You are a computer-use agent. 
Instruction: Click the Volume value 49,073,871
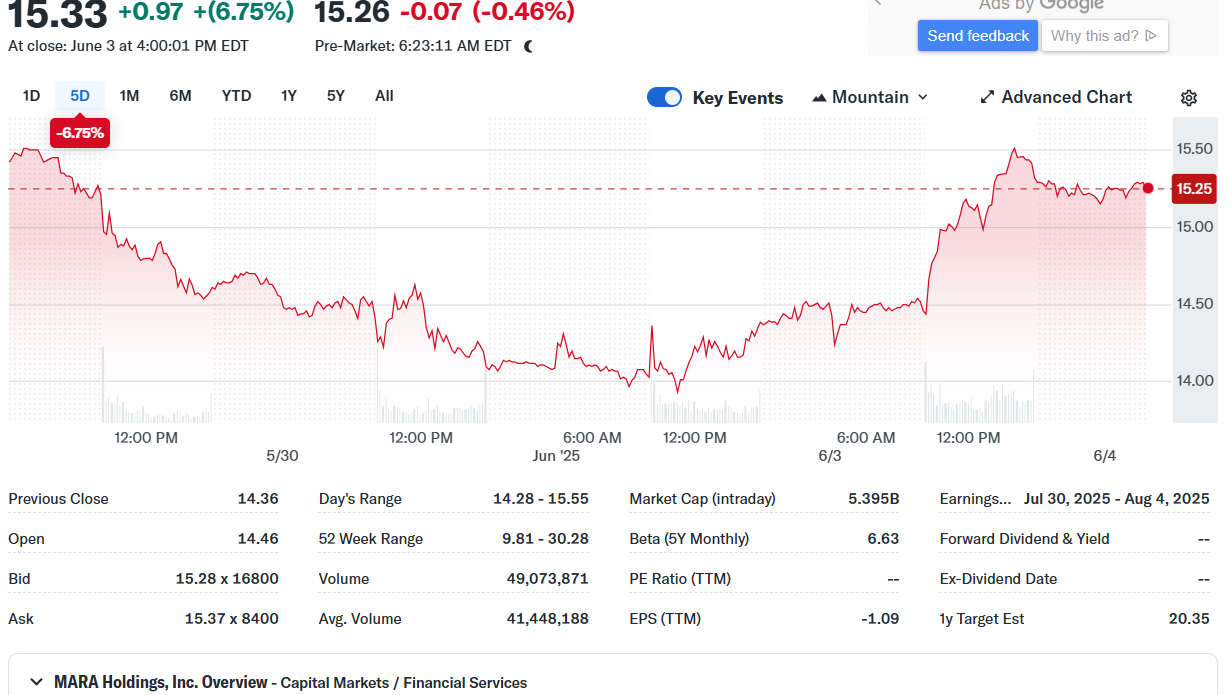coord(548,579)
